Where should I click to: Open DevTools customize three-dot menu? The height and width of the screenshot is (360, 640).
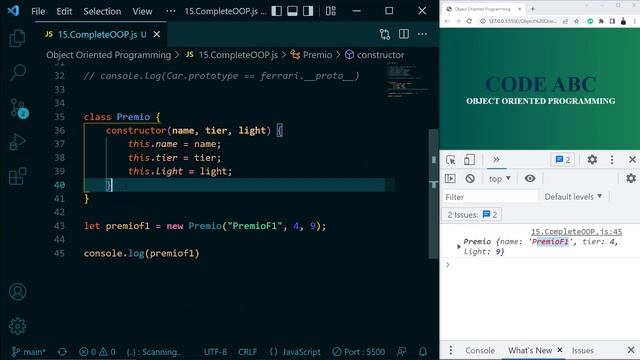click(612, 160)
